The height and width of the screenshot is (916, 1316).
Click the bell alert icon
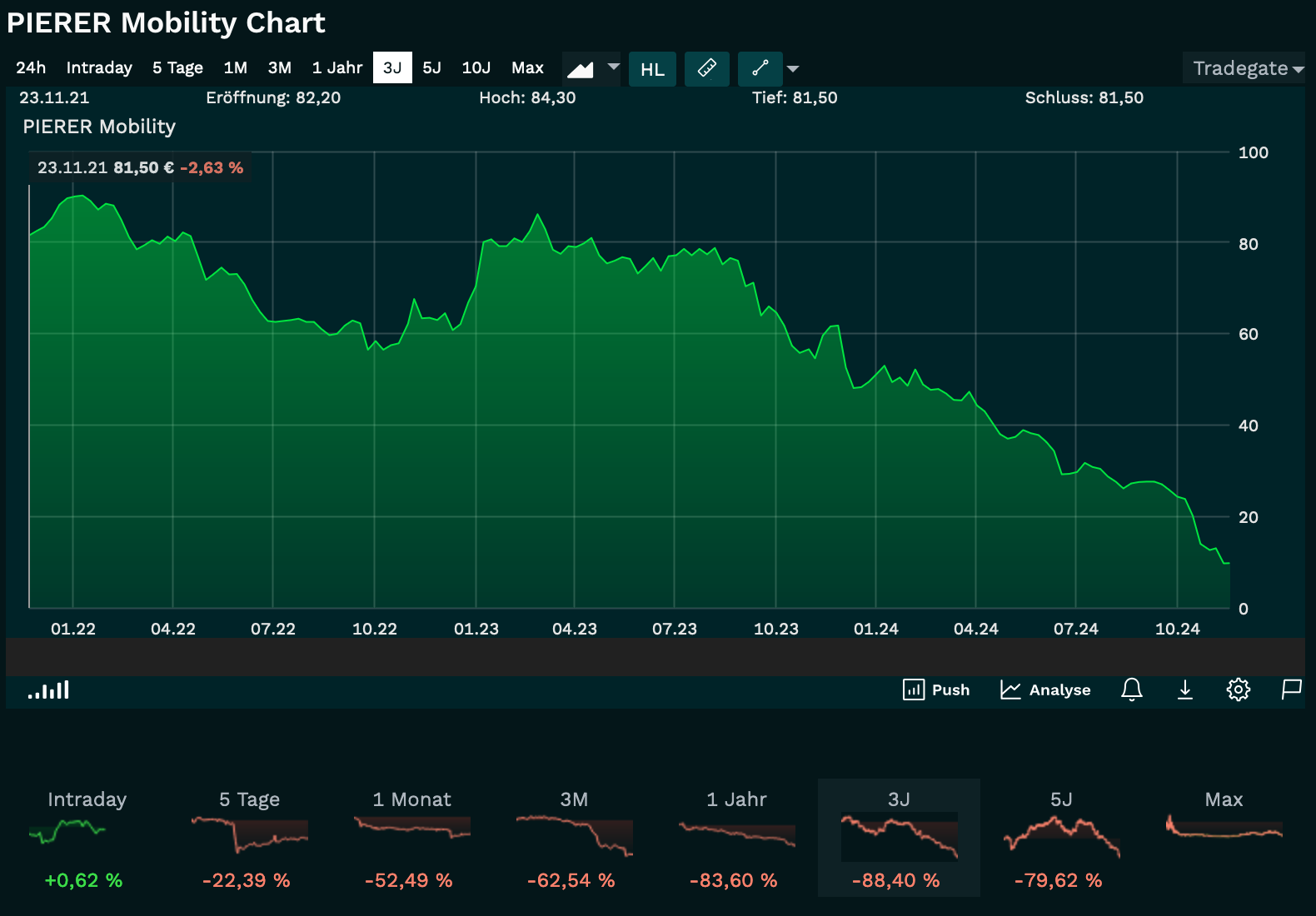(x=1132, y=689)
